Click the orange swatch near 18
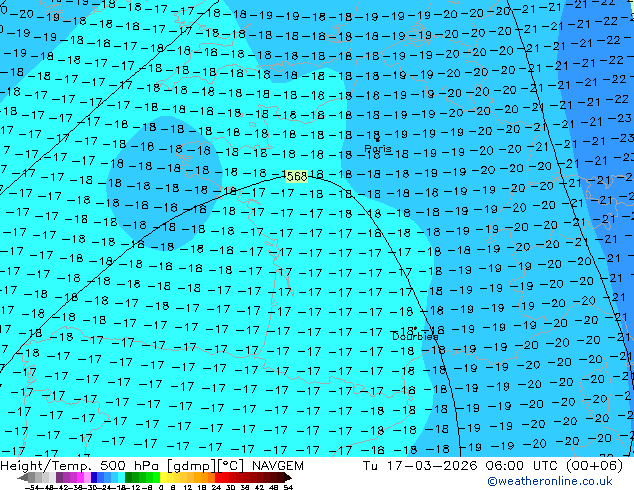Screen dimensions: 634x490 tap(205, 478)
